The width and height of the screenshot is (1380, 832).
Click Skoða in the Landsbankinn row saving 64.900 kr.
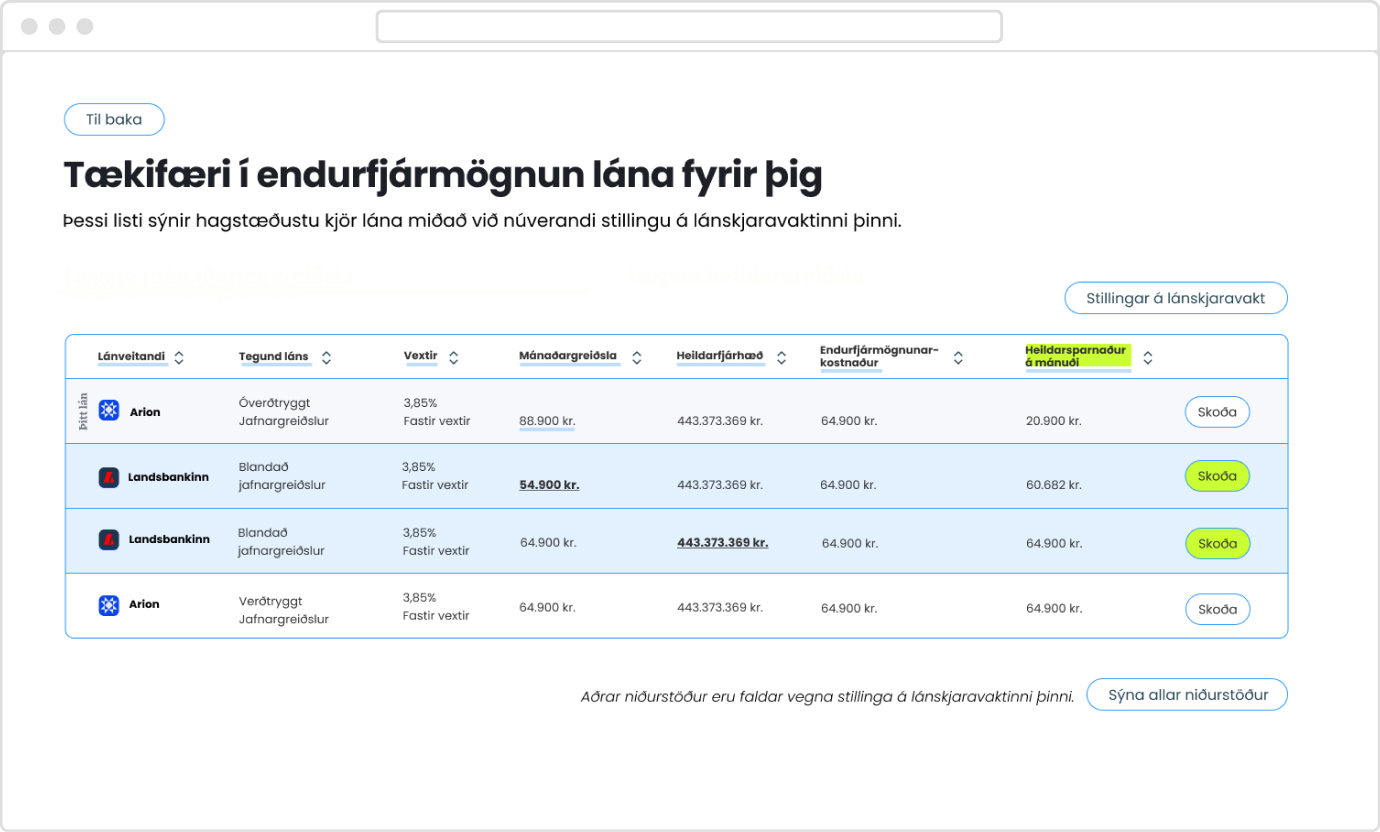(1217, 543)
